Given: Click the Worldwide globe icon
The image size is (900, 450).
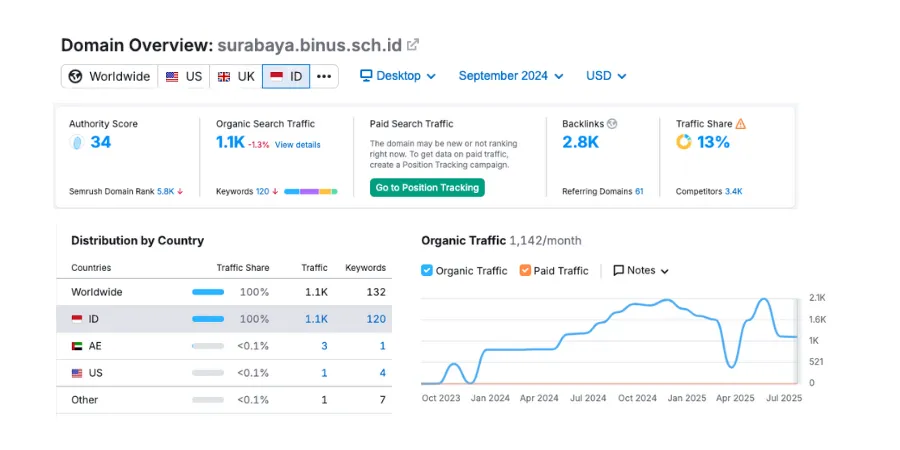Looking at the screenshot, I should click(x=75, y=77).
